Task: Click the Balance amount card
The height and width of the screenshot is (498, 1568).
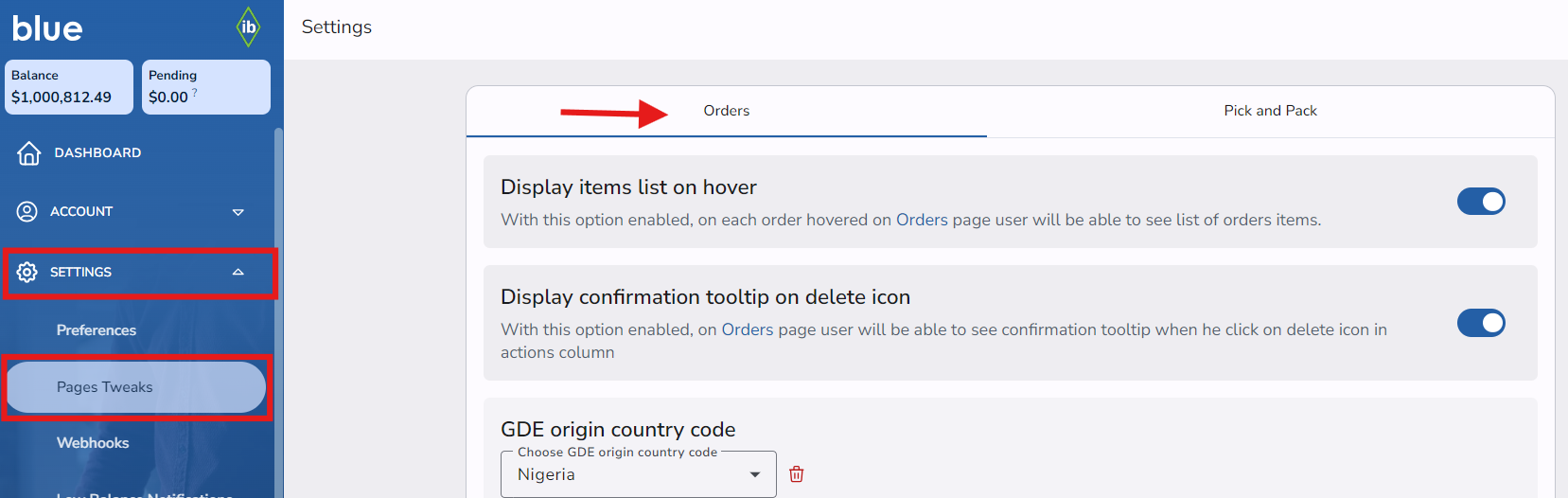Action: pyautogui.click(x=69, y=87)
